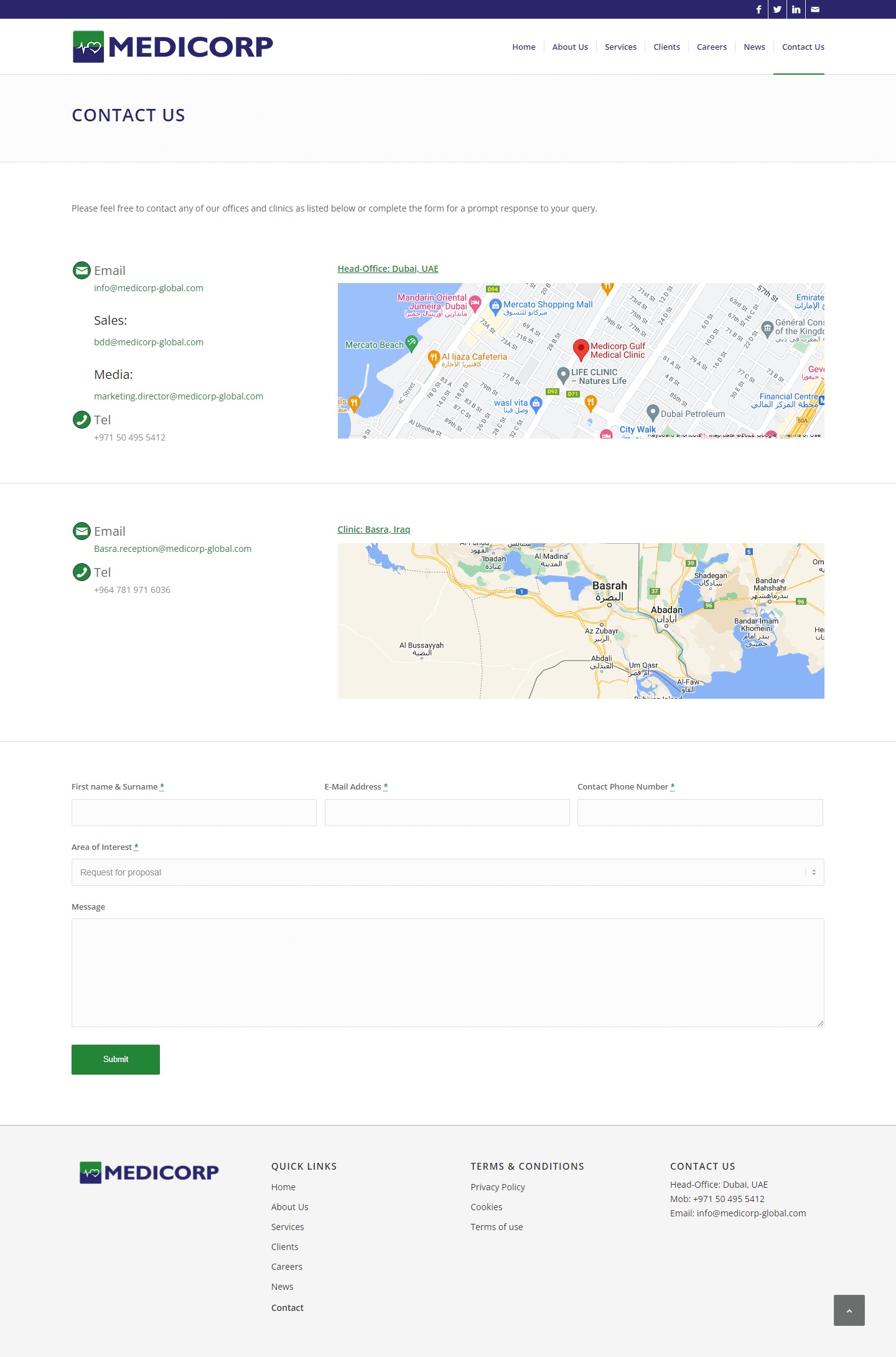Click the First name & Surname field
Image resolution: width=896 pixels, height=1357 pixels.
pos(194,813)
